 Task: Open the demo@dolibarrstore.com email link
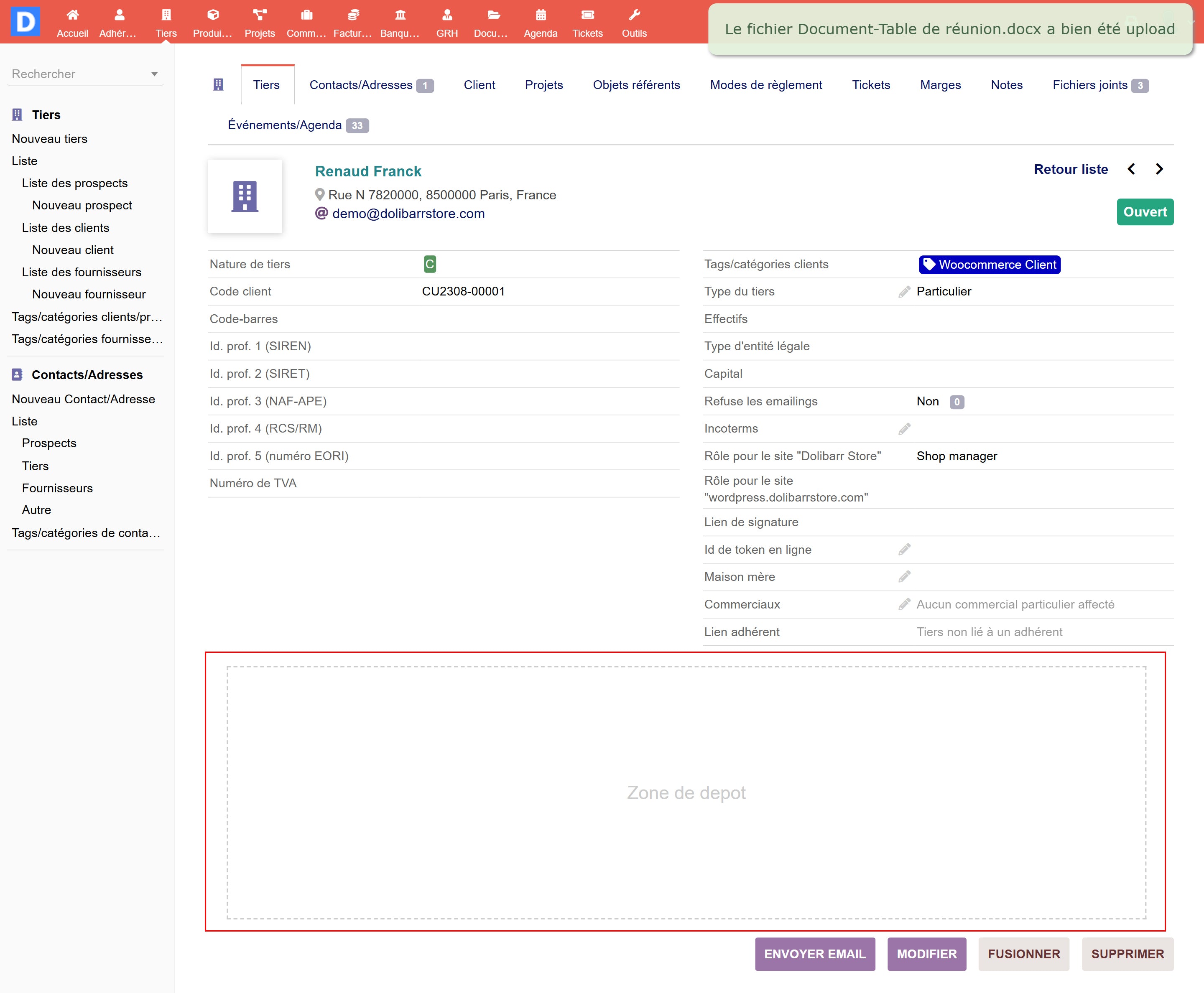point(408,214)
